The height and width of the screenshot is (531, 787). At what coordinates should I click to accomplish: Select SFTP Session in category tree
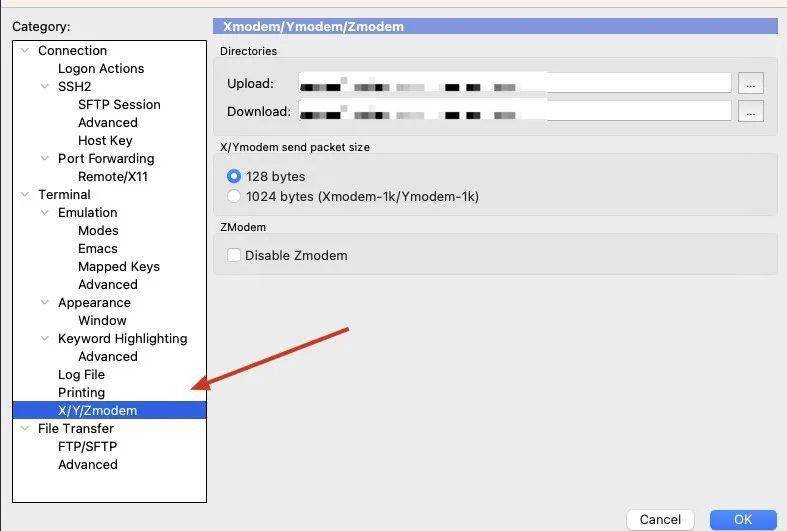[x=119, y=105]
